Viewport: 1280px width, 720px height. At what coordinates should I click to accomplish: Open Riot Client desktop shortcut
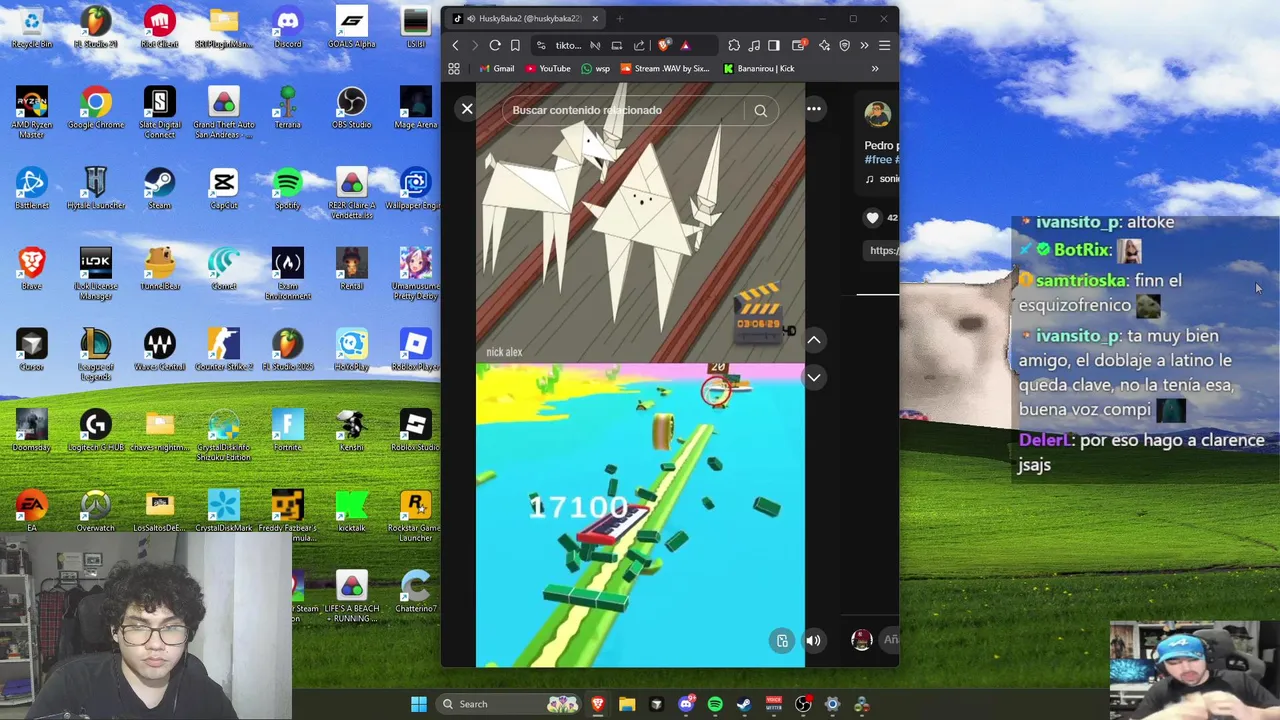(160, 28)
